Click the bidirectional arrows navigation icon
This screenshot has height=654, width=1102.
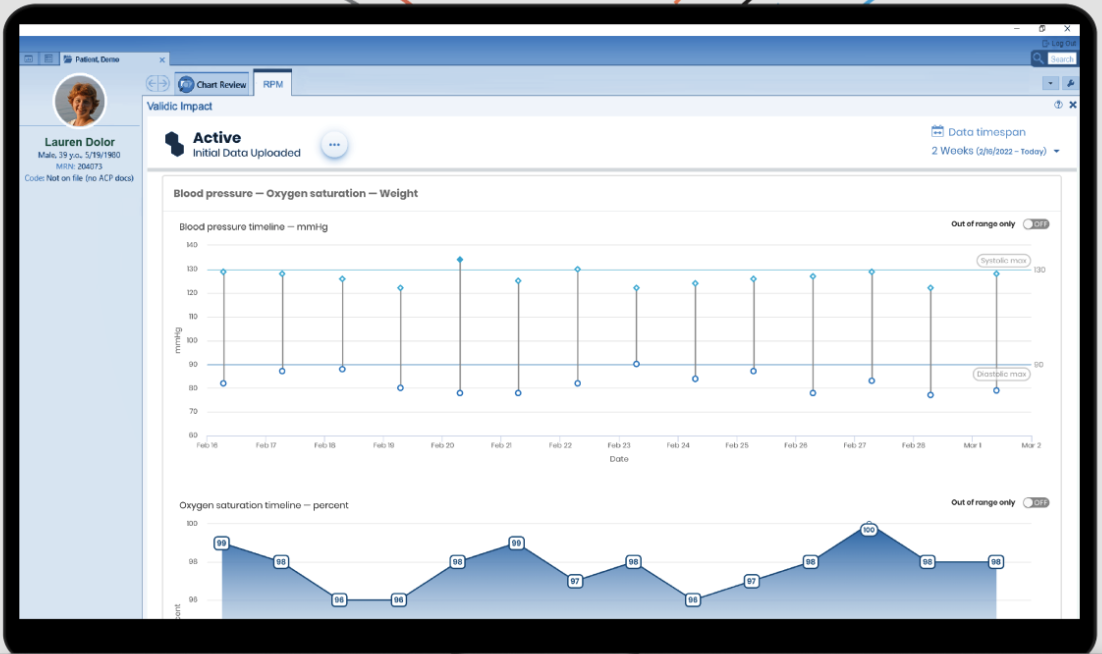tap(156, 83)
